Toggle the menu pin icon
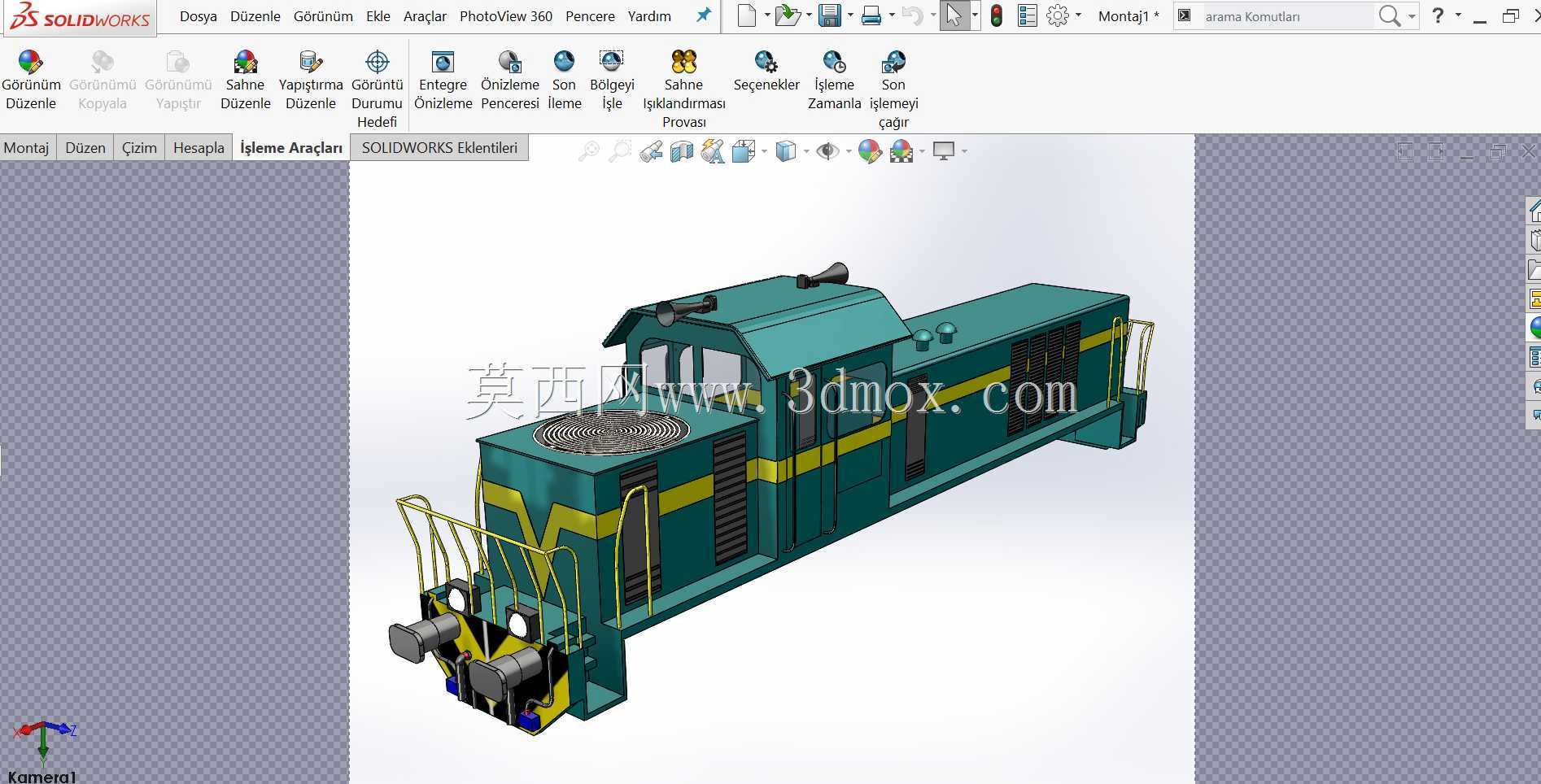The image size is (1541, 784). click(704, 15)
